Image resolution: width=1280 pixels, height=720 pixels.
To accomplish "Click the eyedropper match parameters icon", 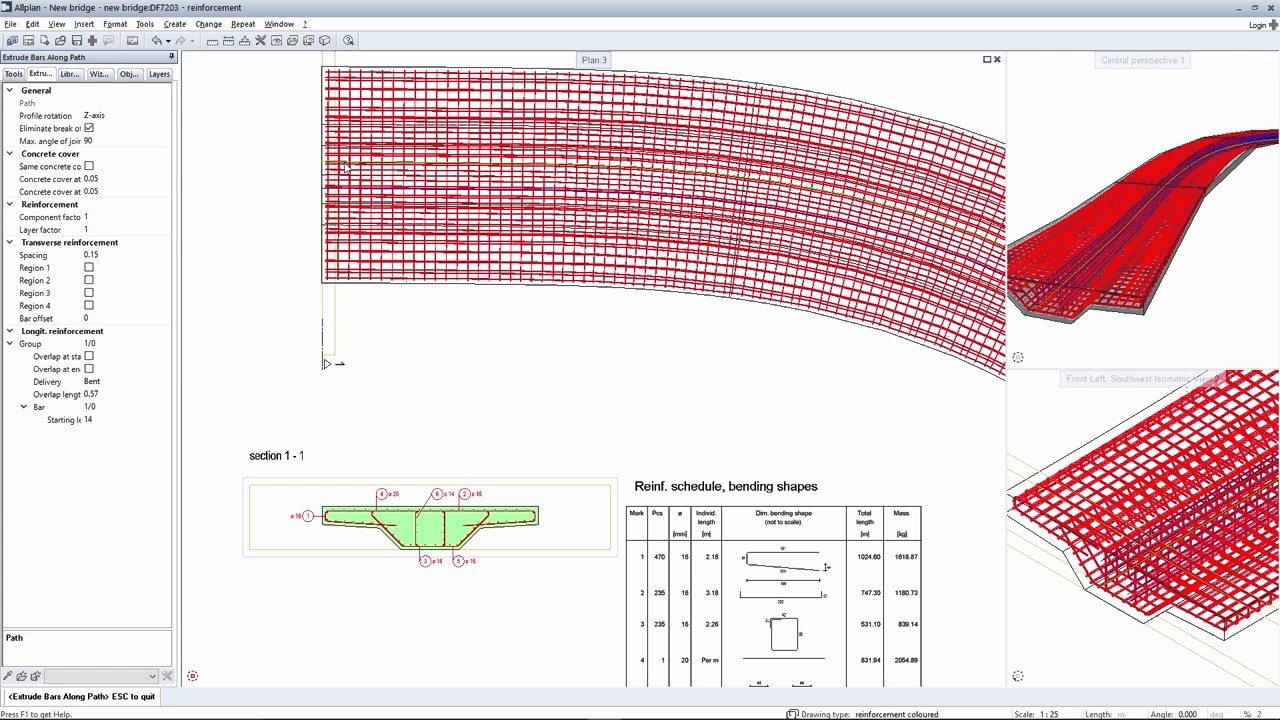I will tap(8, 676).
